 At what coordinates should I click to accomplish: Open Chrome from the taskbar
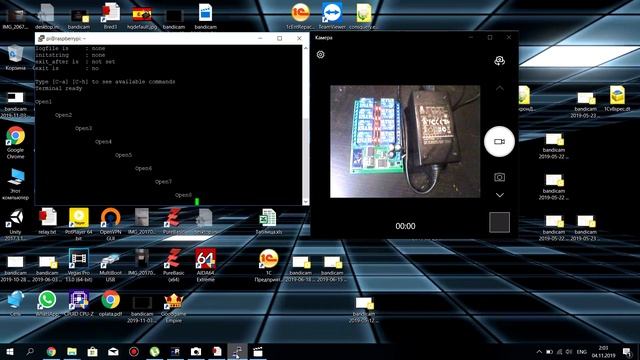coord(51,351)
